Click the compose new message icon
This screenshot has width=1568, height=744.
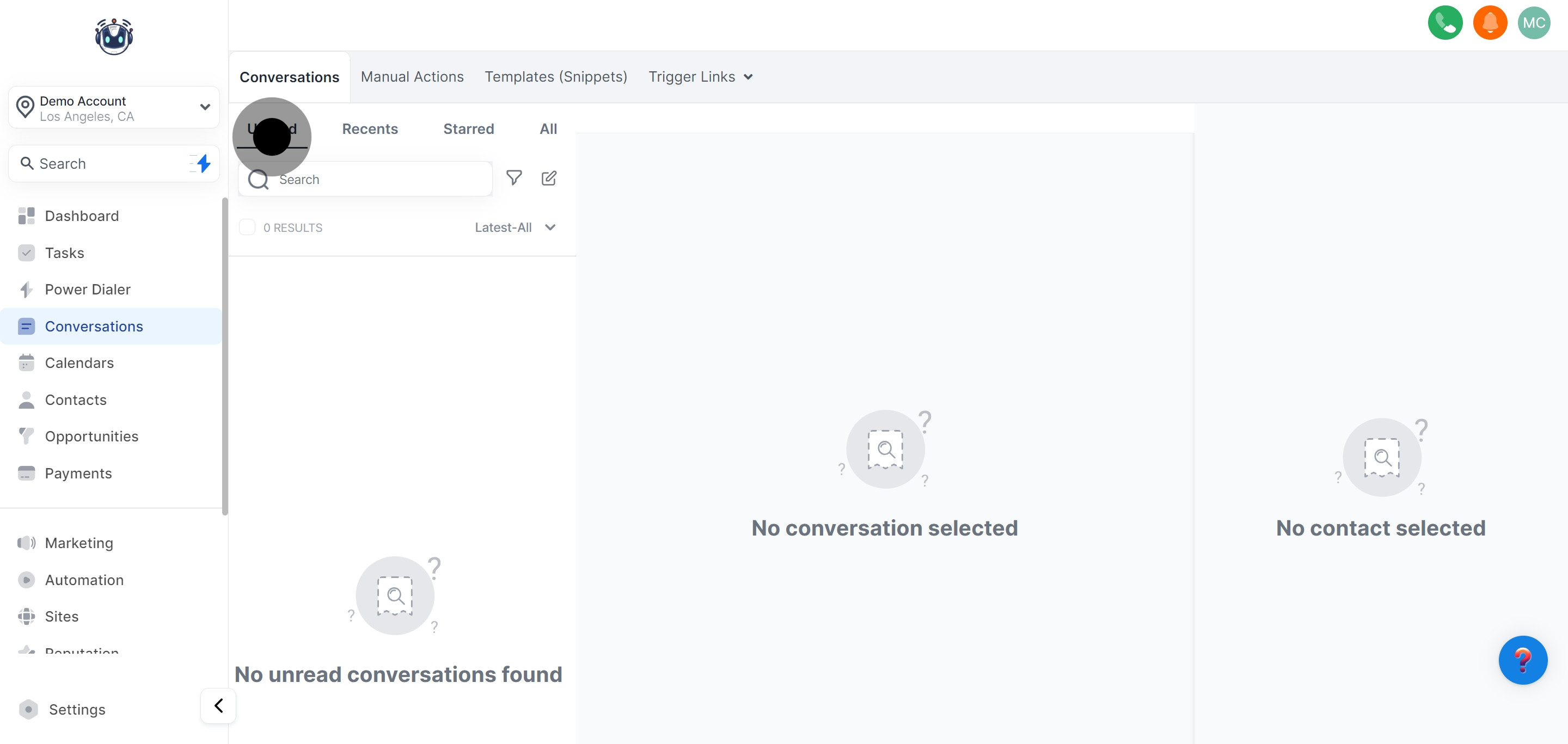548,177
